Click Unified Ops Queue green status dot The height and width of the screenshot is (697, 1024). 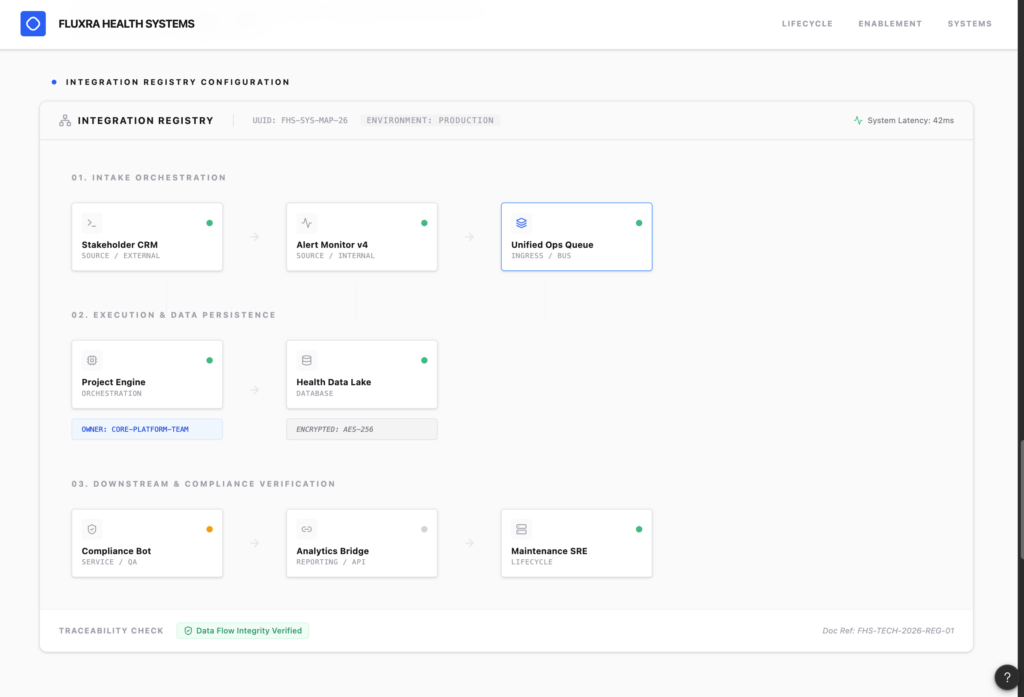pos(639,223)
